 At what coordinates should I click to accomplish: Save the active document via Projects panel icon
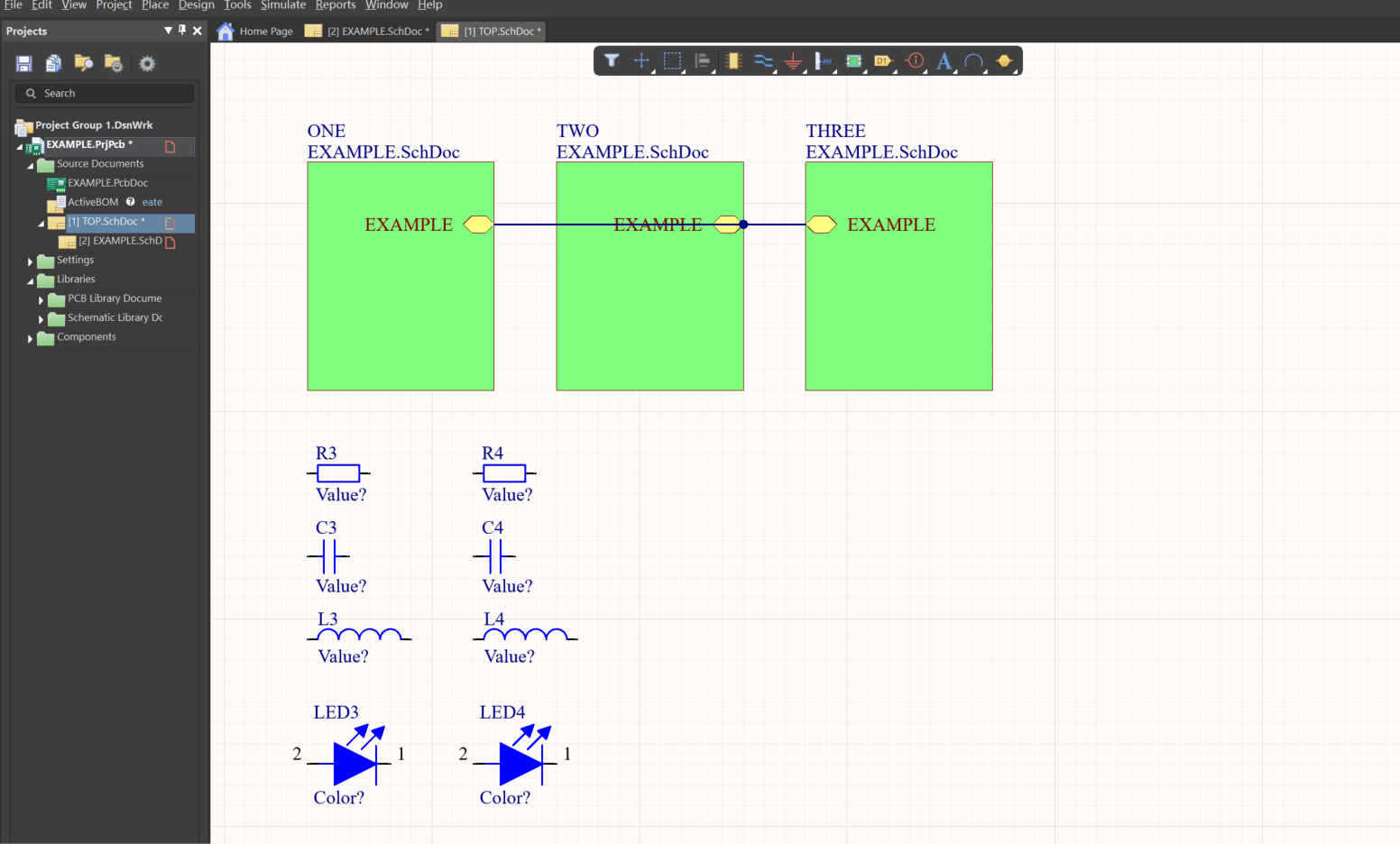pyautogui.click(x=23, y=62)
